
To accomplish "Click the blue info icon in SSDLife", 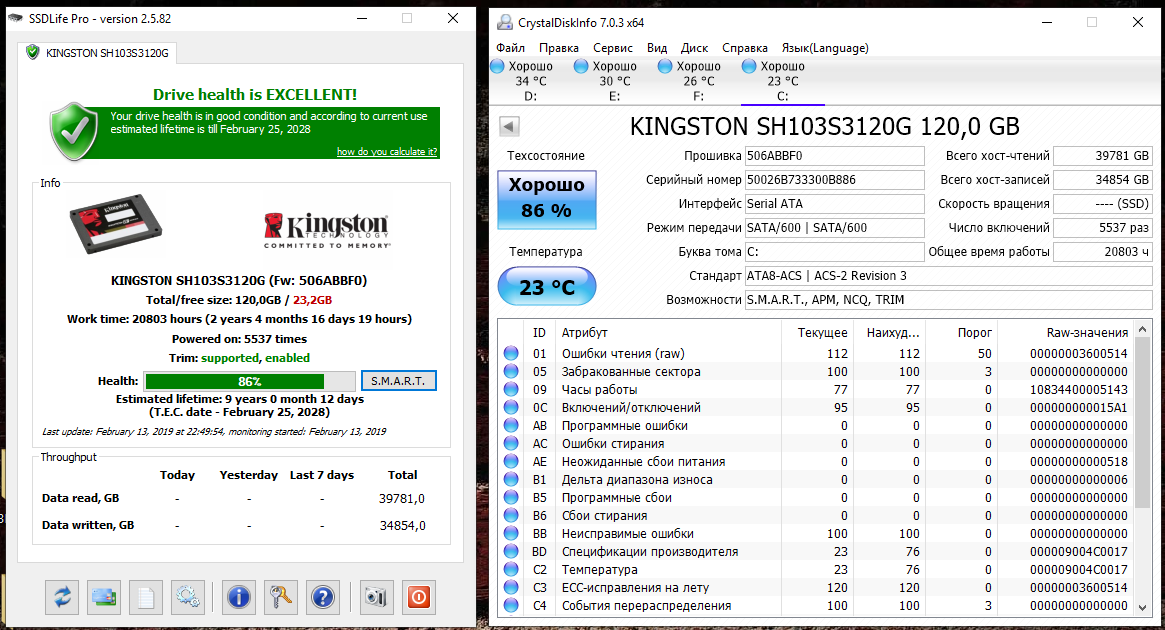I will coord(238,597).
